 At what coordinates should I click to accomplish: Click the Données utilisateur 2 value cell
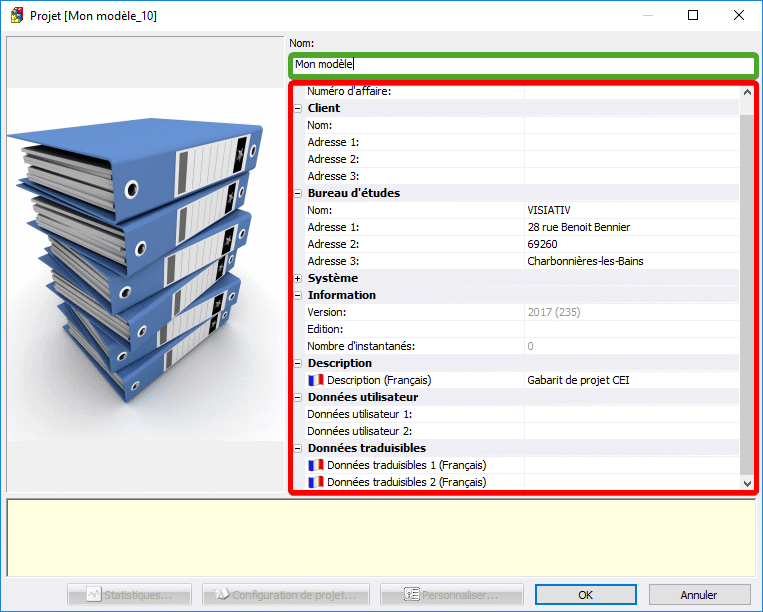tap(631, 431)
